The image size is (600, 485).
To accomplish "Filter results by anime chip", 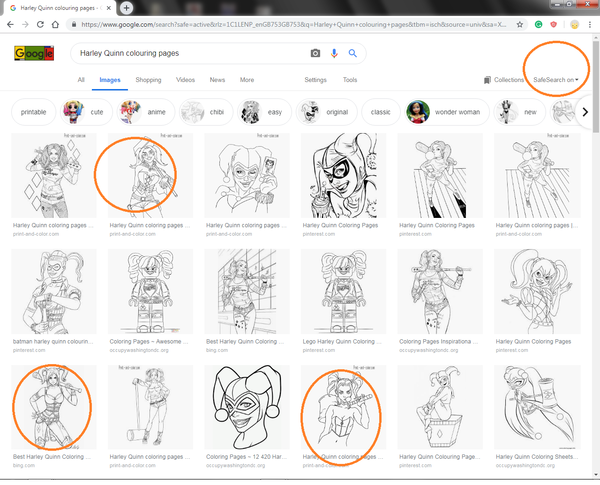I will [146, 112].
